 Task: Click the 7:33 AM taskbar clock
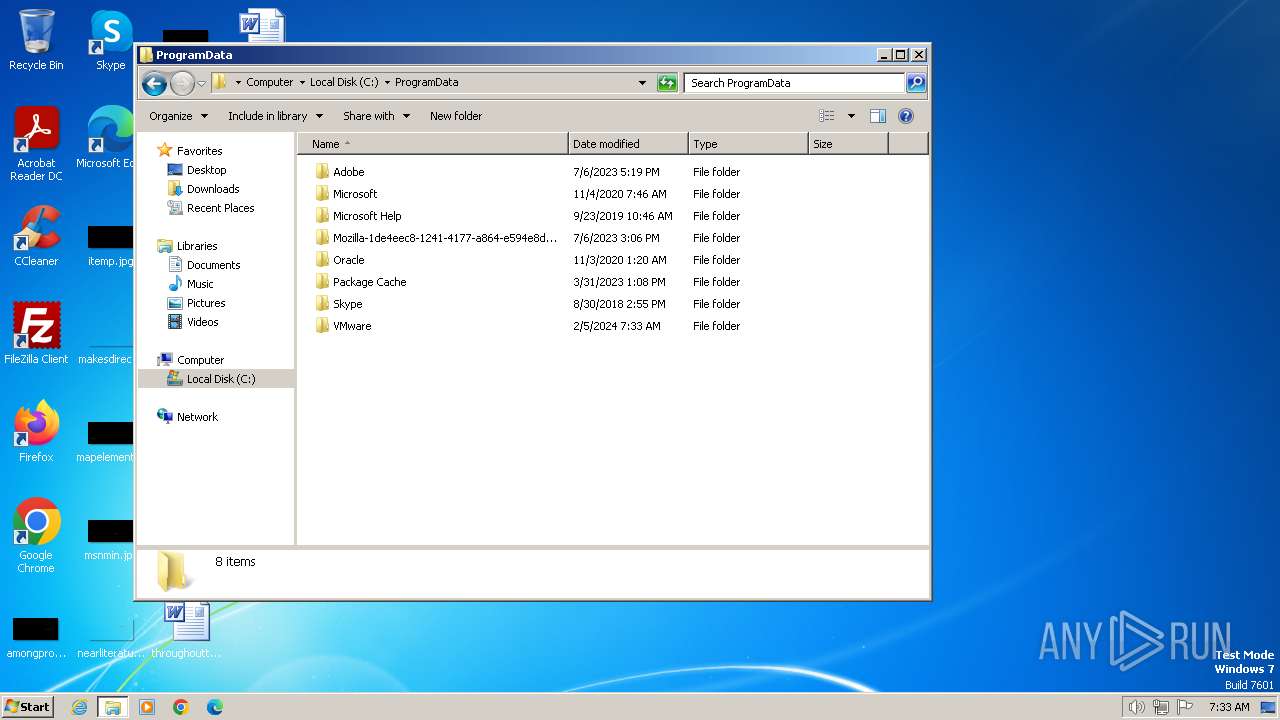pyautogui.click(x=1229, y=707)
